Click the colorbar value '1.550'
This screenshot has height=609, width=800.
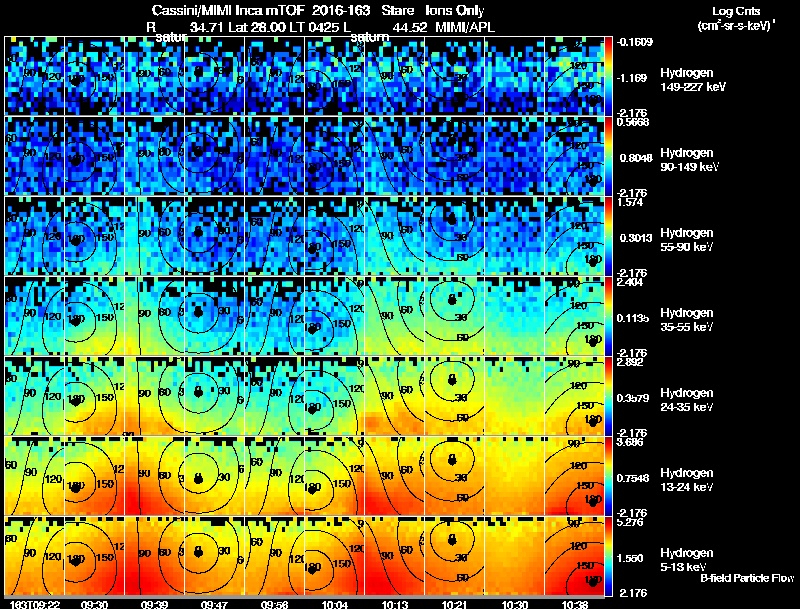[x=630, y=558]
